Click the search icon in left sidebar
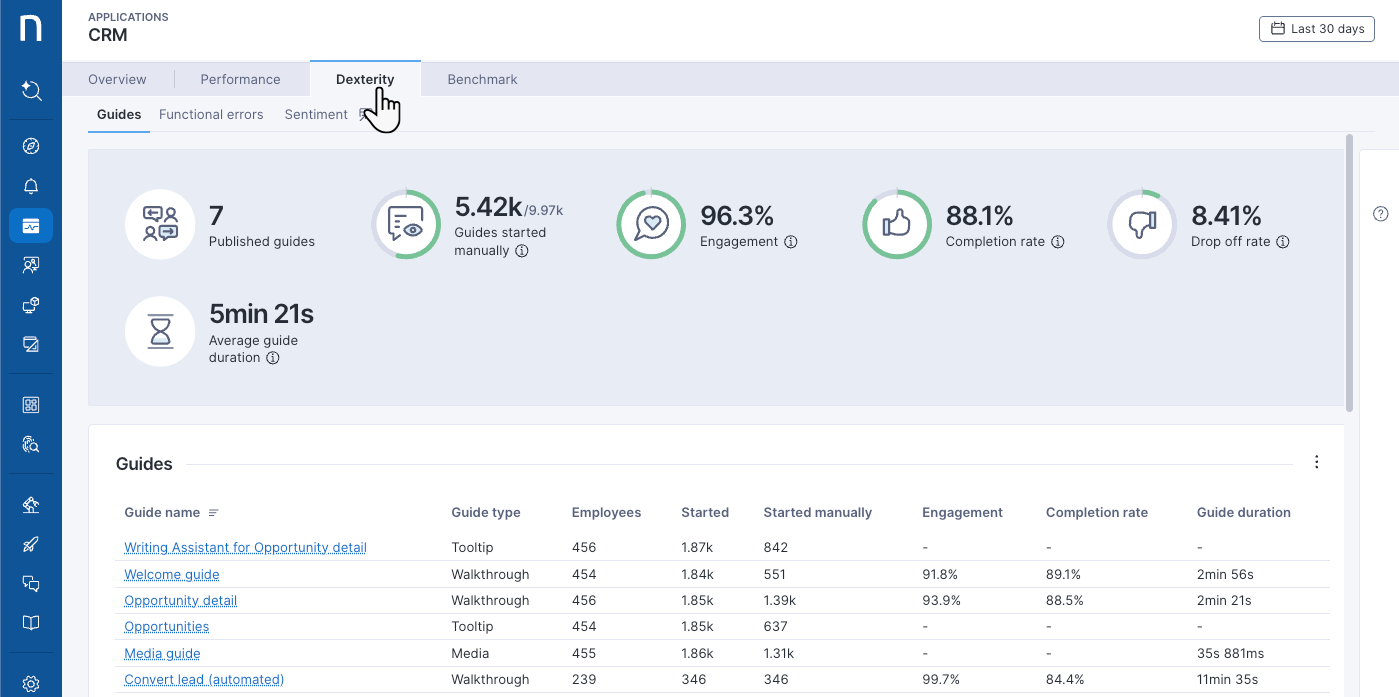The height and width of the screenshot is (697, 1399). click(x=31, y=91)
